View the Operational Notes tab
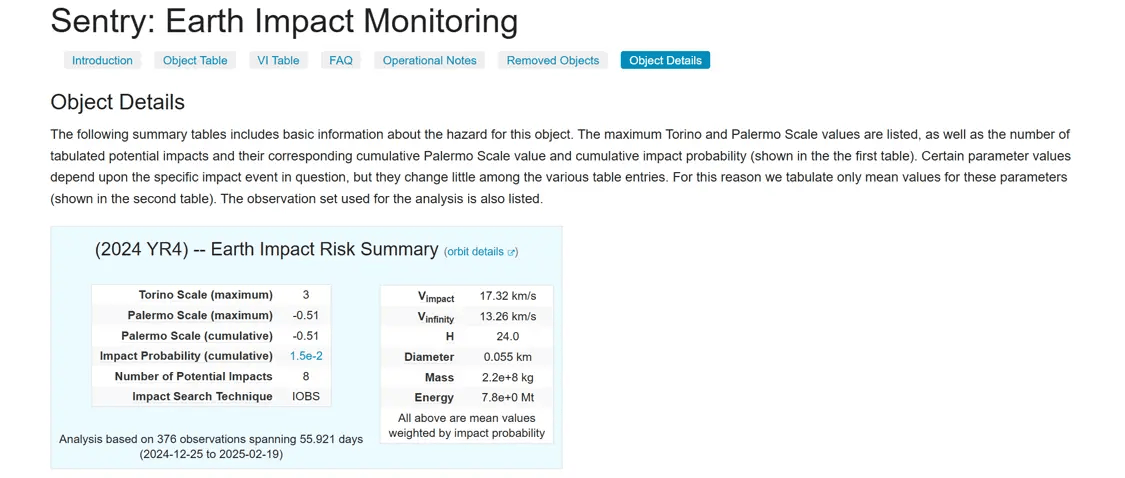 coord(429,60)
